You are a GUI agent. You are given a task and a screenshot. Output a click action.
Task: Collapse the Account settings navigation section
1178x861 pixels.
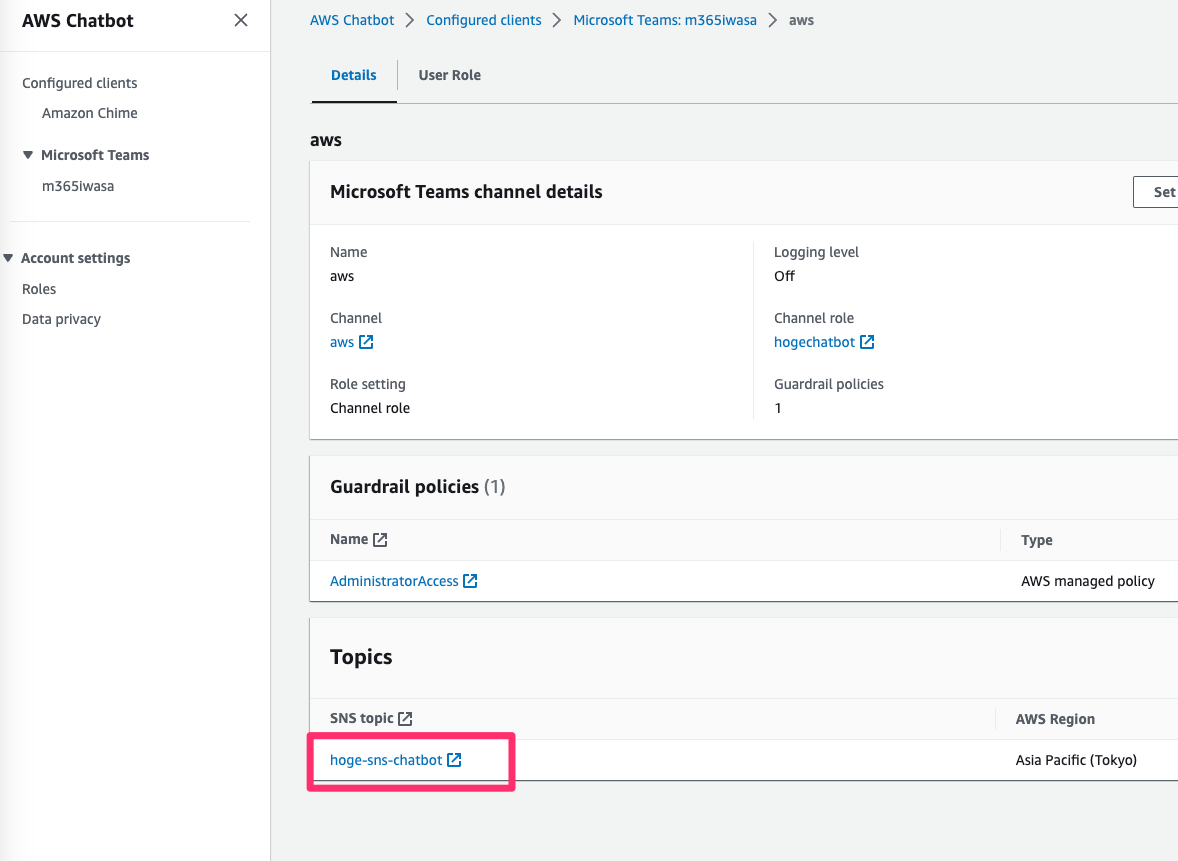pyautogui.click(x=8, y=258)
